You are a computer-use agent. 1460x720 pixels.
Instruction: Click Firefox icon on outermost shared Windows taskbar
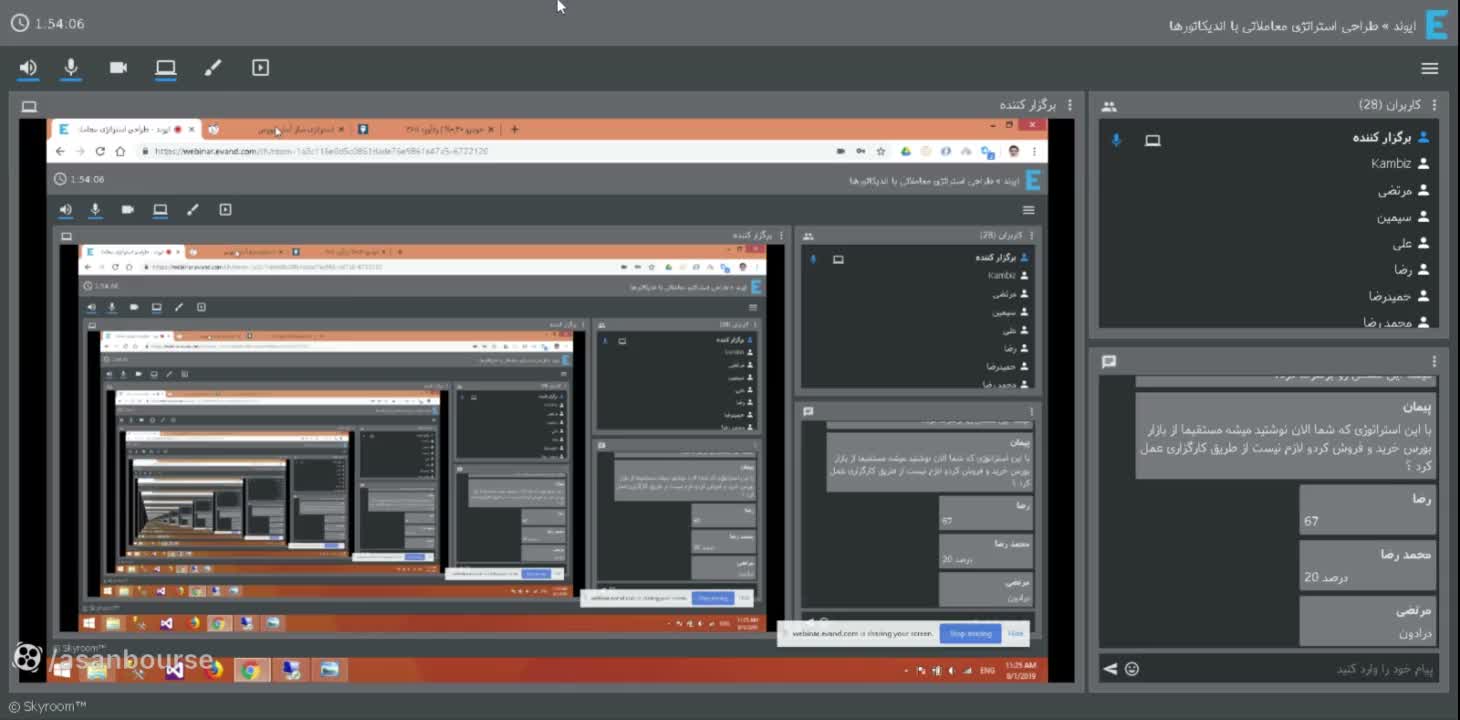point(213,670)
